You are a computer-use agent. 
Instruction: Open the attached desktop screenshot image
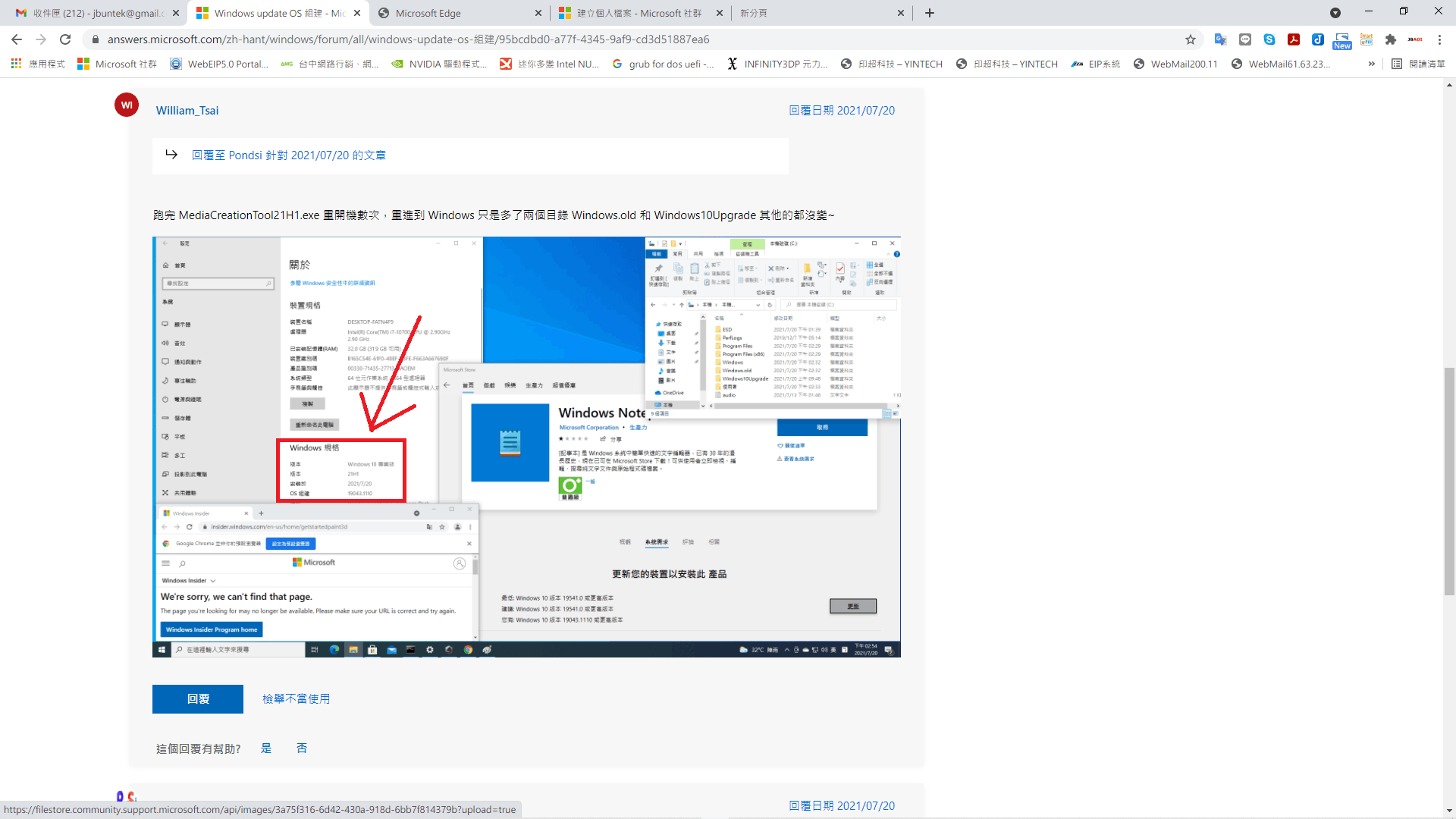tap(526, 447)
